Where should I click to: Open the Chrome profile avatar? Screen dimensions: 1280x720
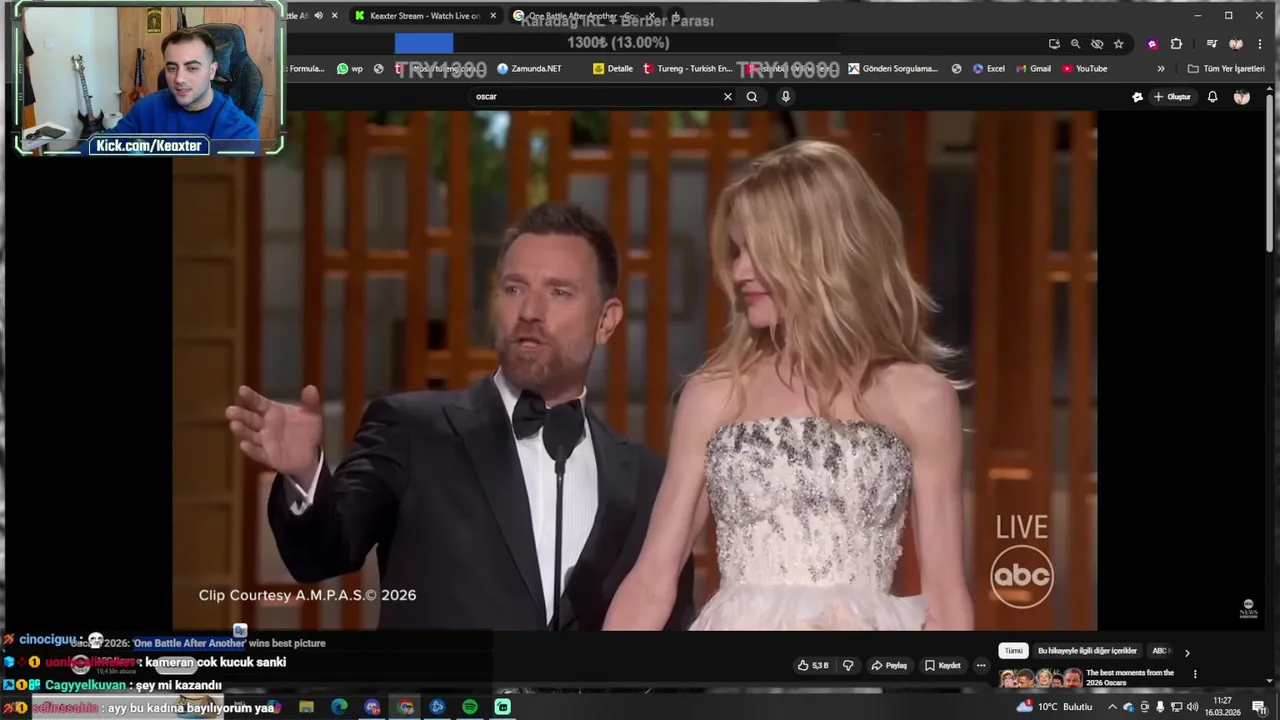(1236, 44)
